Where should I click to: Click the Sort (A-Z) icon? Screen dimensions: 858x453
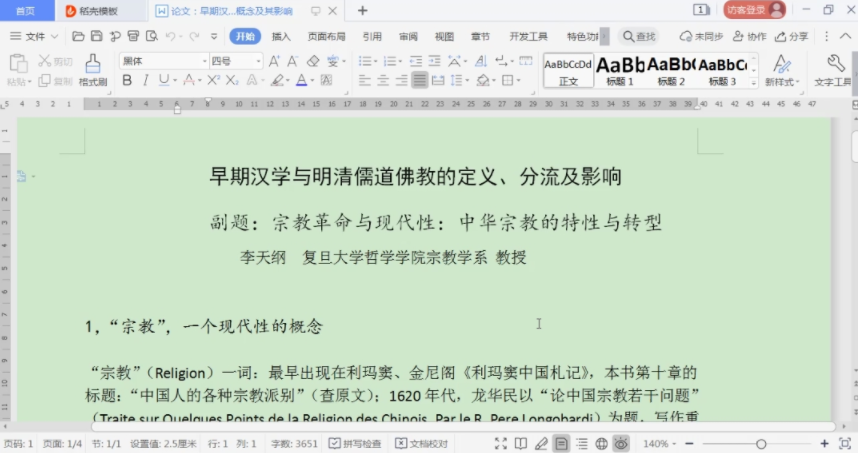pos(481,61)
